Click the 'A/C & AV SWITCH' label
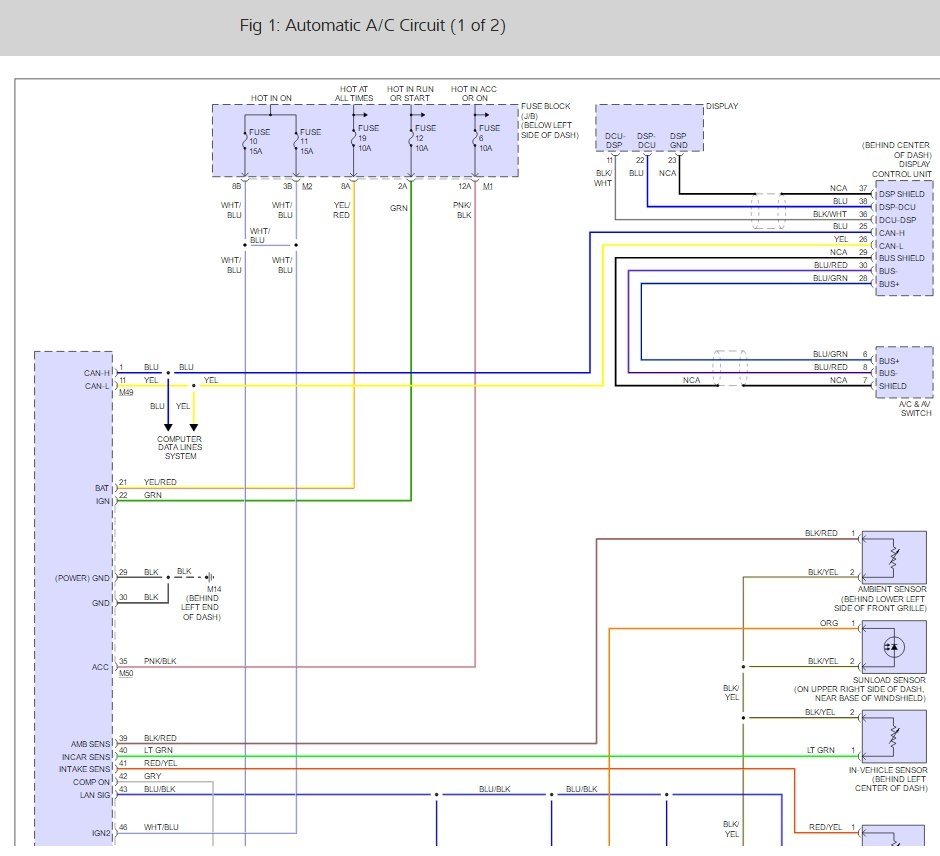The height and width of the screenshot is (856, 940). click(x=915, y=409)
